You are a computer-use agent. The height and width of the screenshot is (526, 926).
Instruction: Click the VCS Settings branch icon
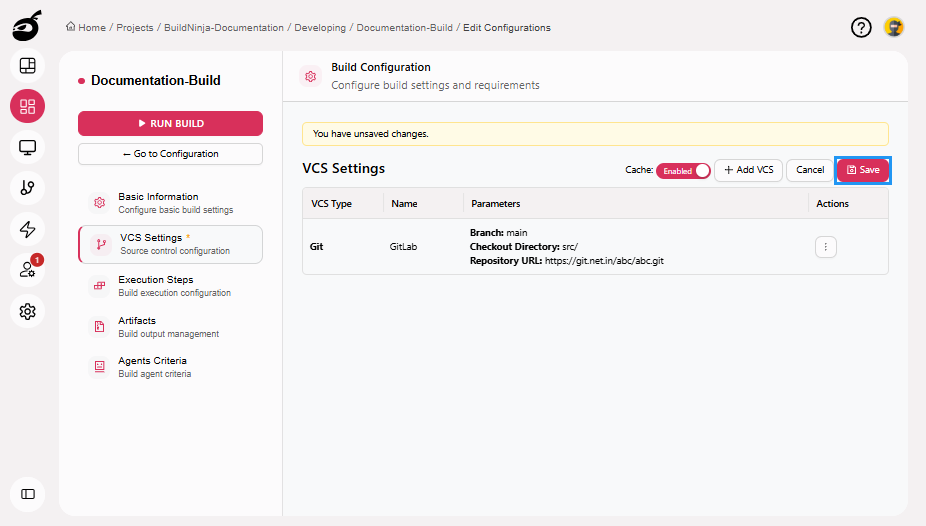102,244
